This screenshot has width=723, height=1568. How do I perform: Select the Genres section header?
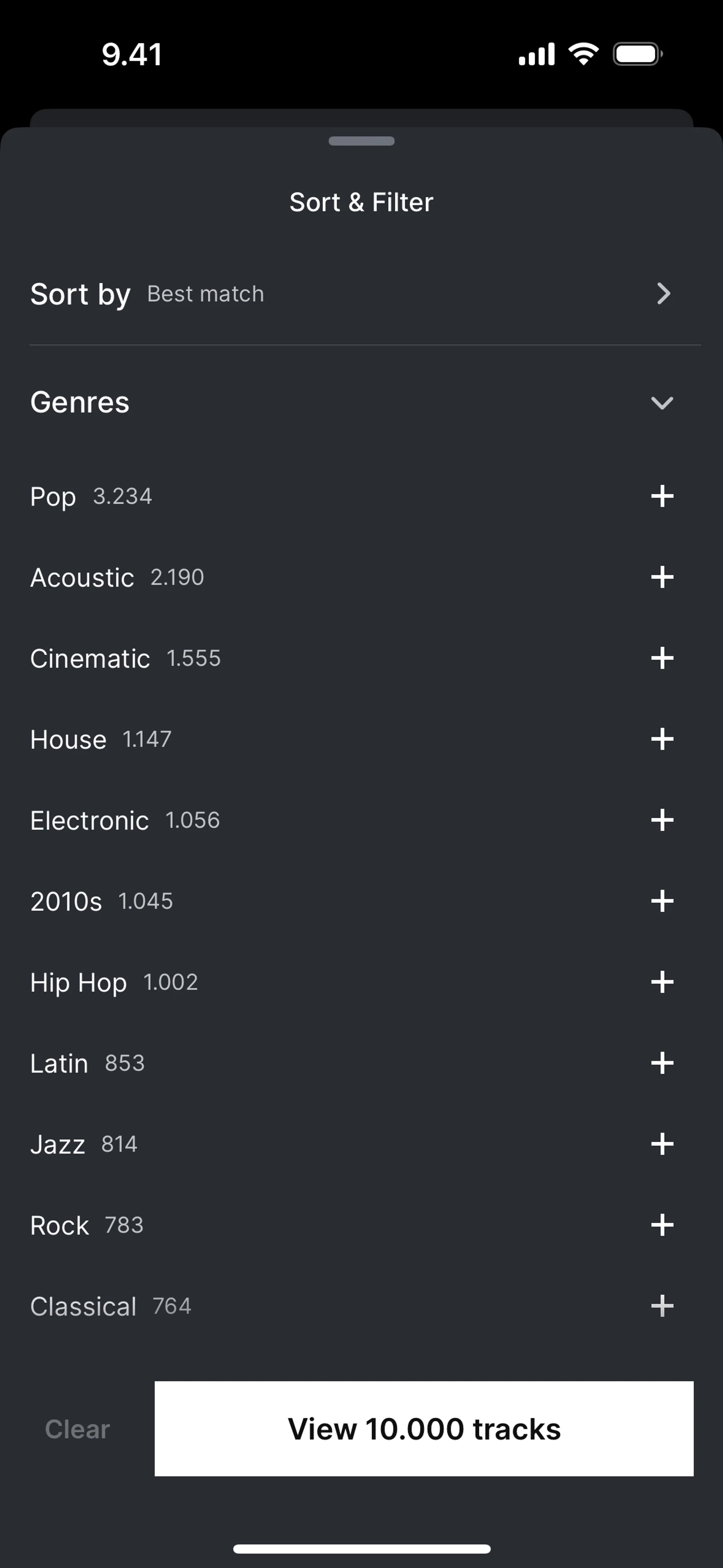[x=80, y=402]
